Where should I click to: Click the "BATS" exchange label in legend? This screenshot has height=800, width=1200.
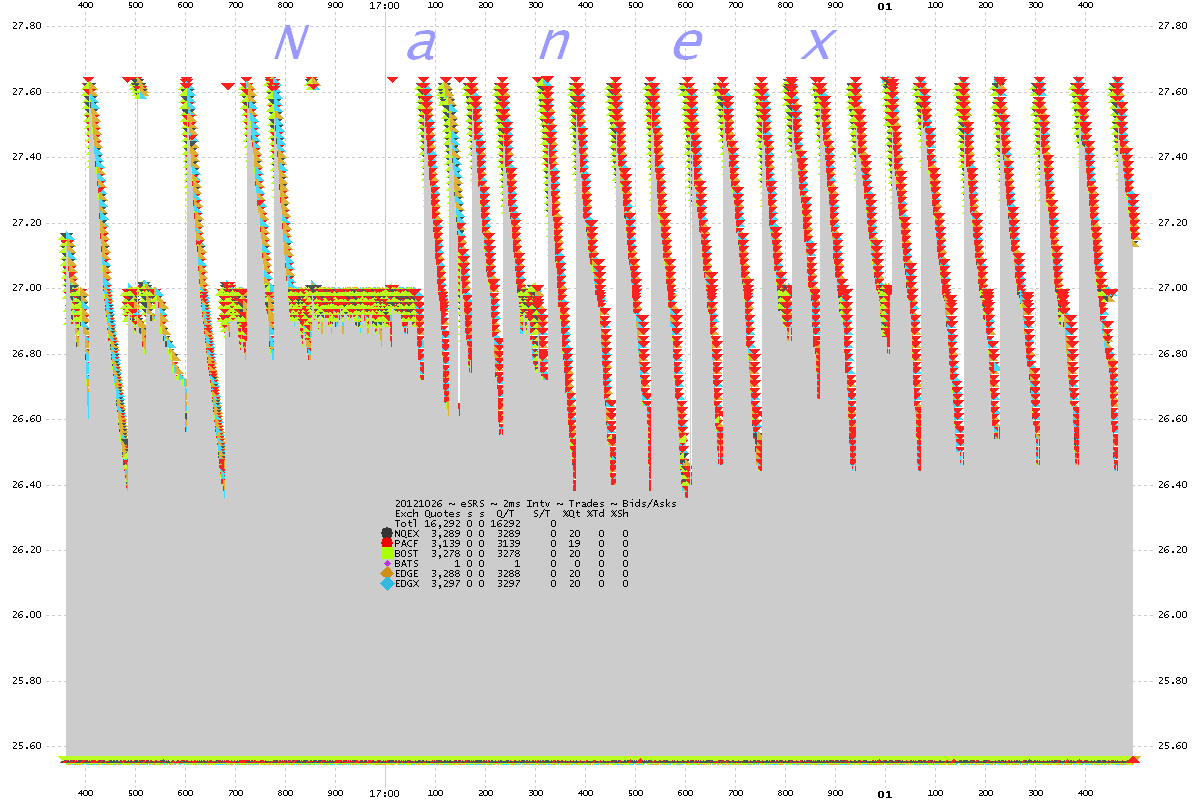406,563
